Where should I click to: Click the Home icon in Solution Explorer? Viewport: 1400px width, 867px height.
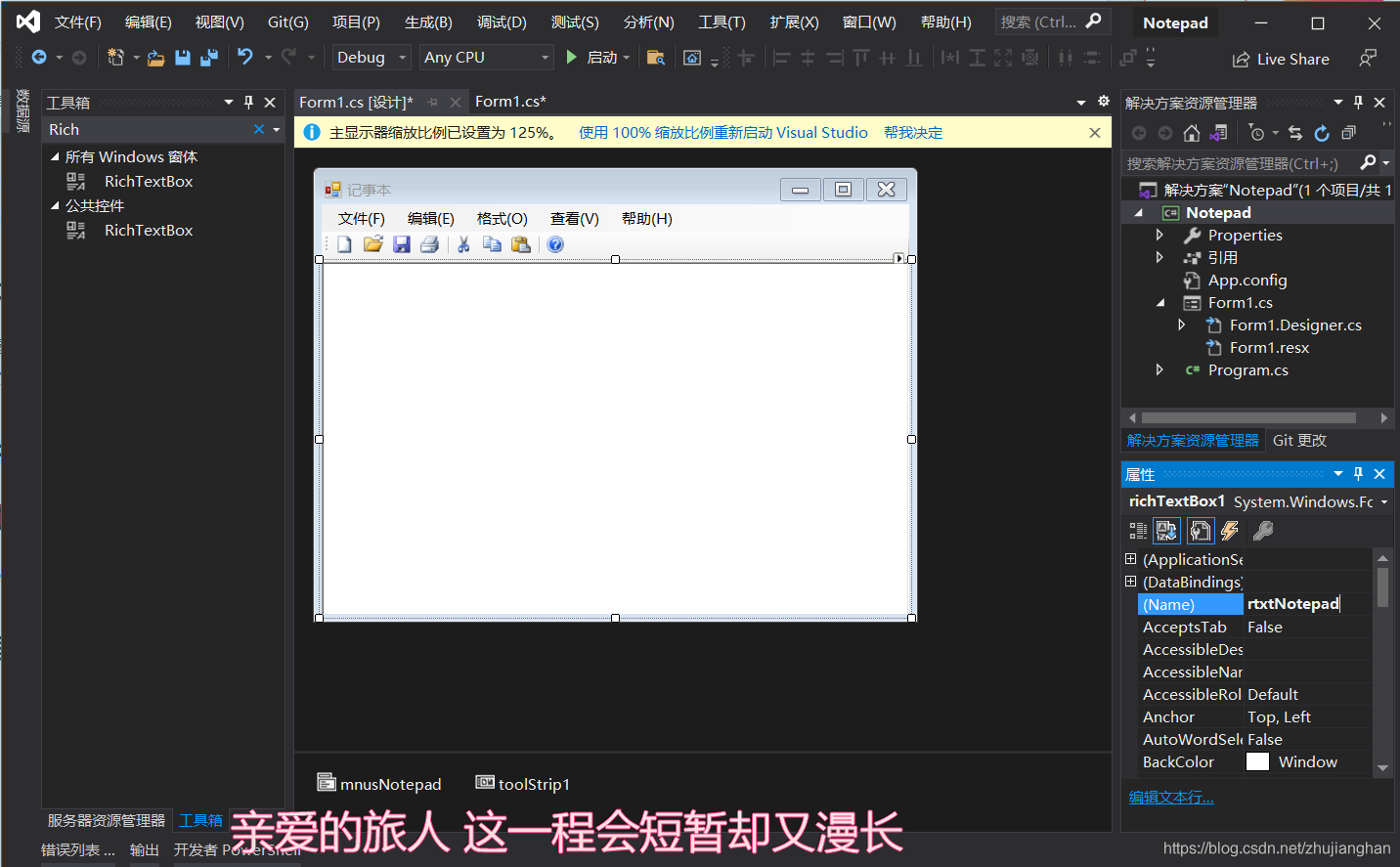[1191, 133]
